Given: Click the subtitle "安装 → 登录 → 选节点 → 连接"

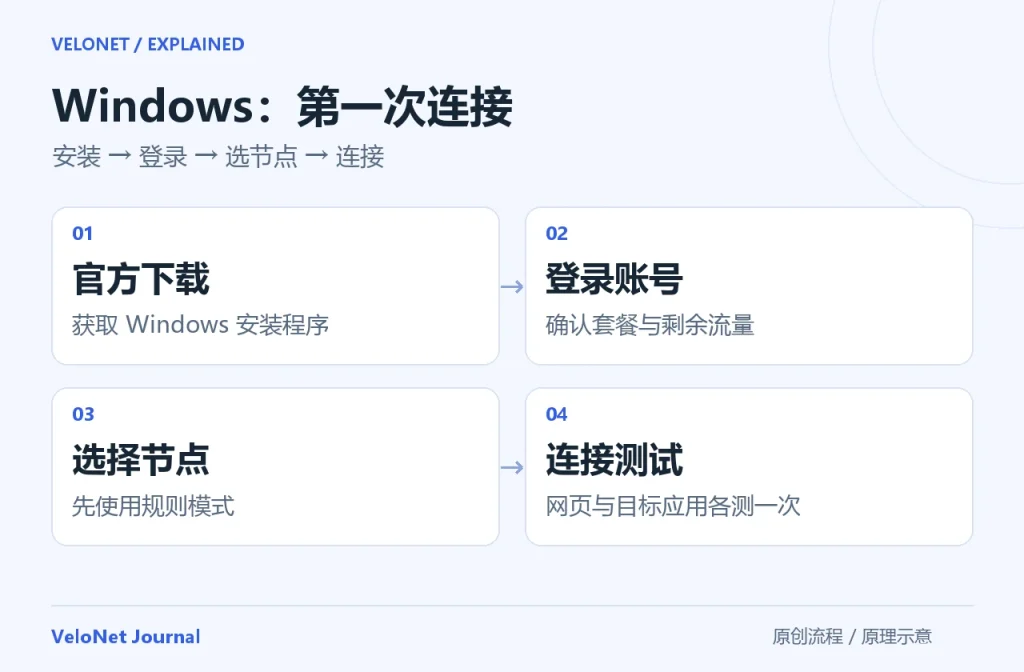Looking at the screenshot, I should 218,157.
